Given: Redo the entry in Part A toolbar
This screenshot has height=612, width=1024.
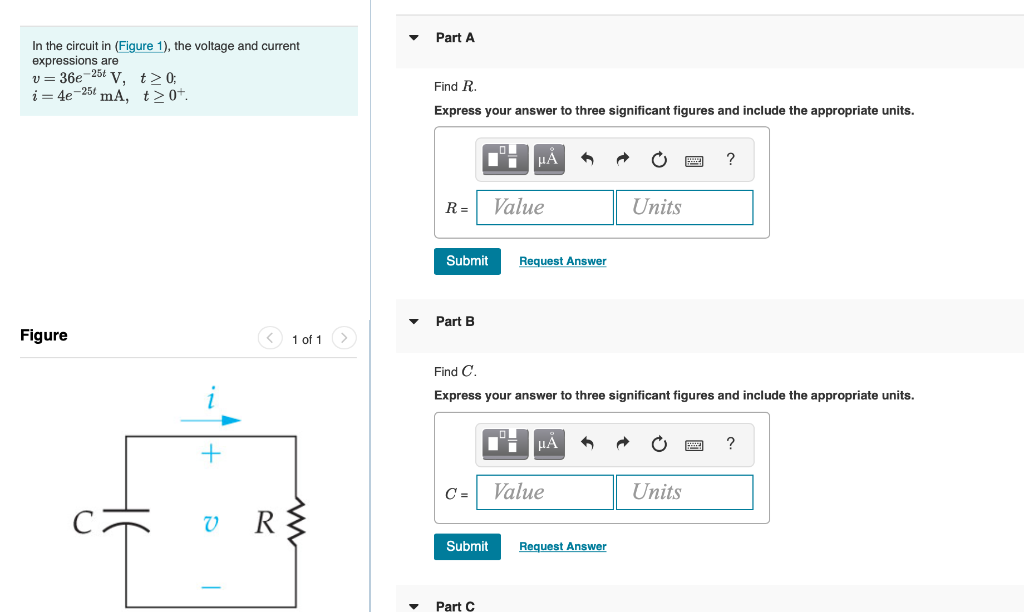Looking at the screenshot, I should tap(622, 160).
